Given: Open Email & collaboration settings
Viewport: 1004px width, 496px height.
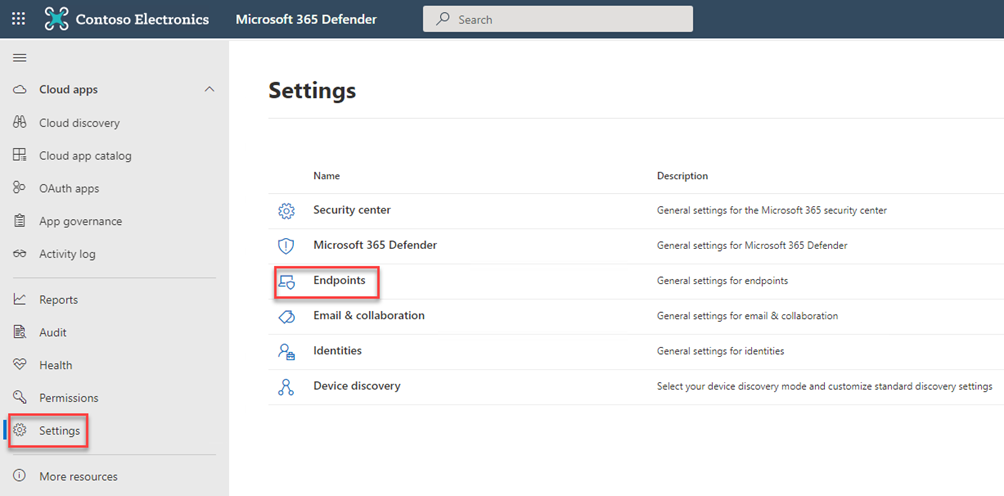Looking at the screenshot, I should coord(369,316).
